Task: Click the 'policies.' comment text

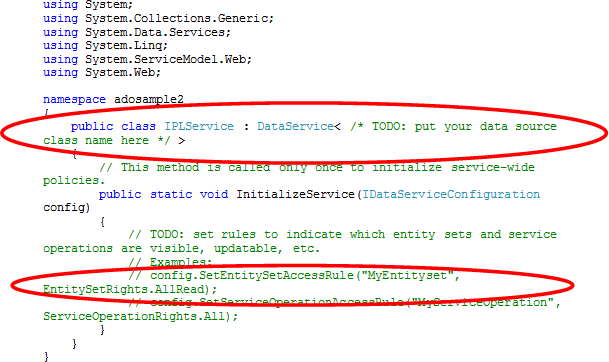Action: coord(74,181)
